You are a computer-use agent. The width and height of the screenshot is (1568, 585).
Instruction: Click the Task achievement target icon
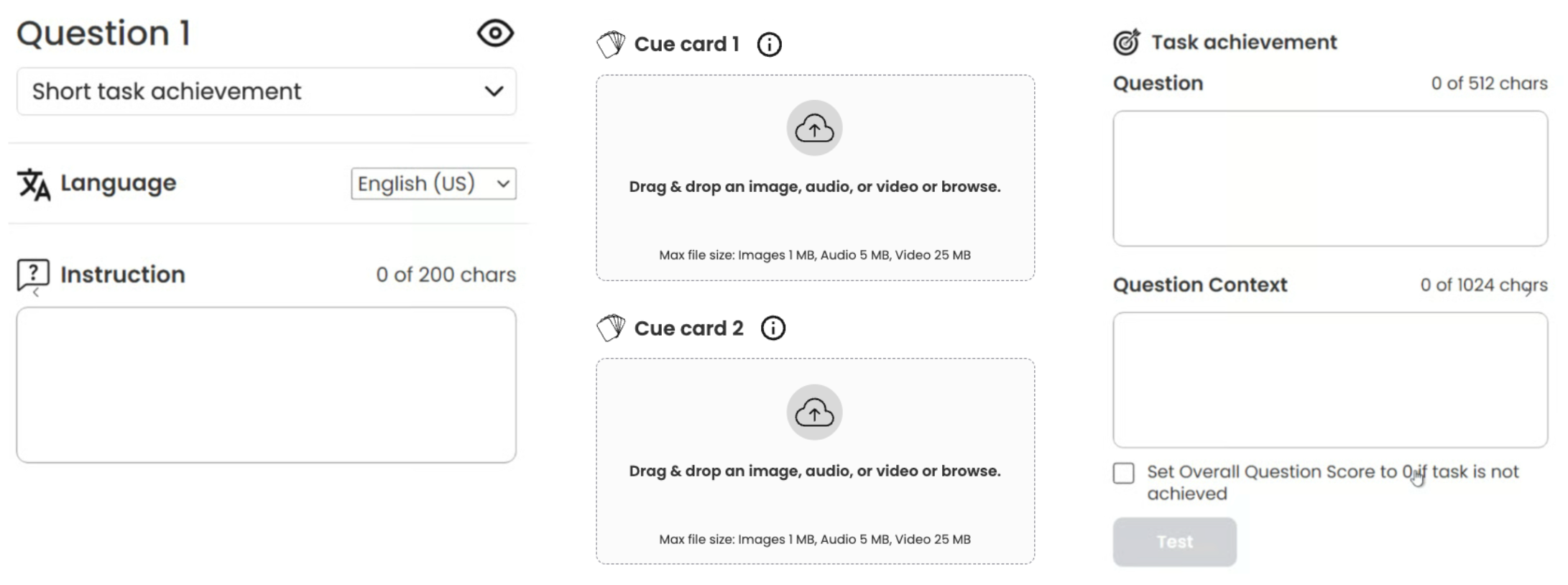[x=1126, y=42]
